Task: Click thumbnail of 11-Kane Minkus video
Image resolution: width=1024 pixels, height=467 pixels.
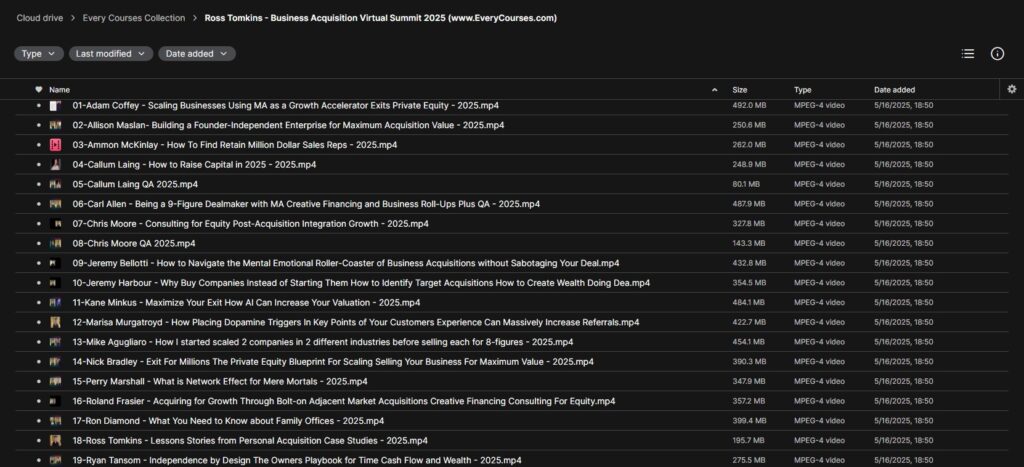Action: 56,302
